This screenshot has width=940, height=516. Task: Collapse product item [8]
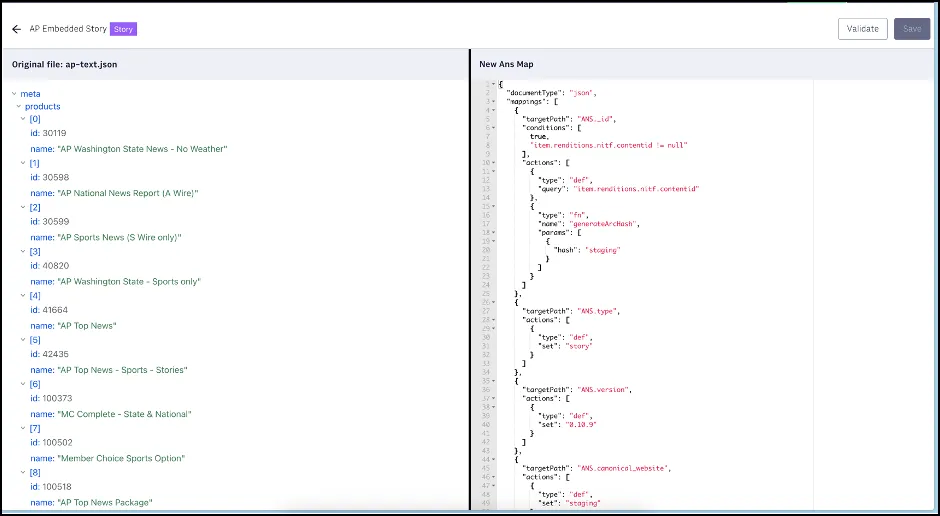pyautogui.click(x=23, y=472)
